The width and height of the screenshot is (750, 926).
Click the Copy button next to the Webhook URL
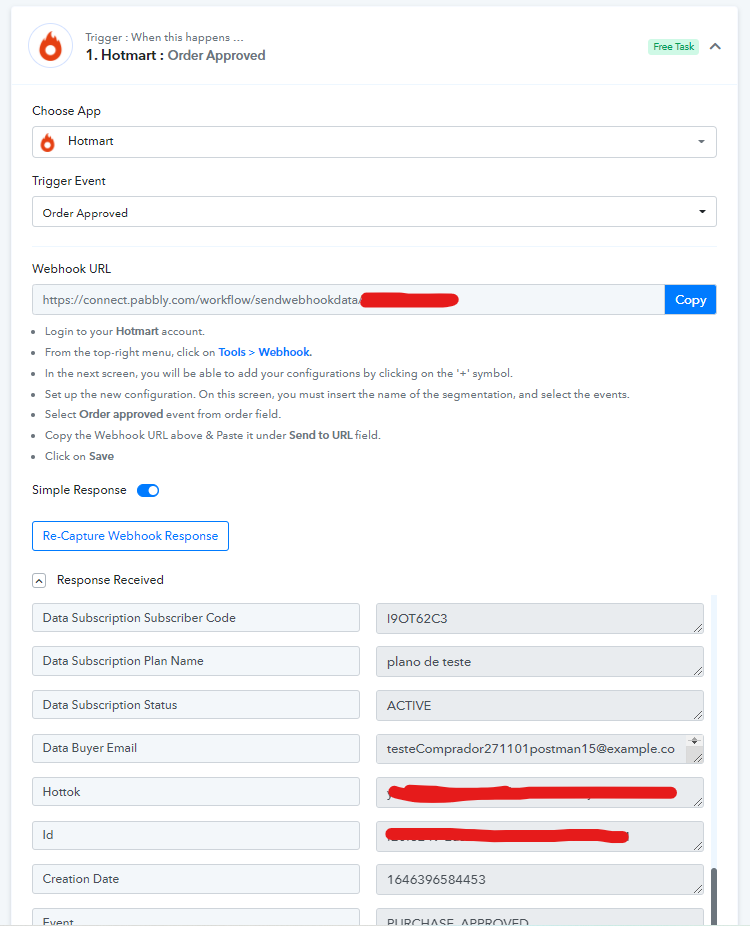click(690, 300)
